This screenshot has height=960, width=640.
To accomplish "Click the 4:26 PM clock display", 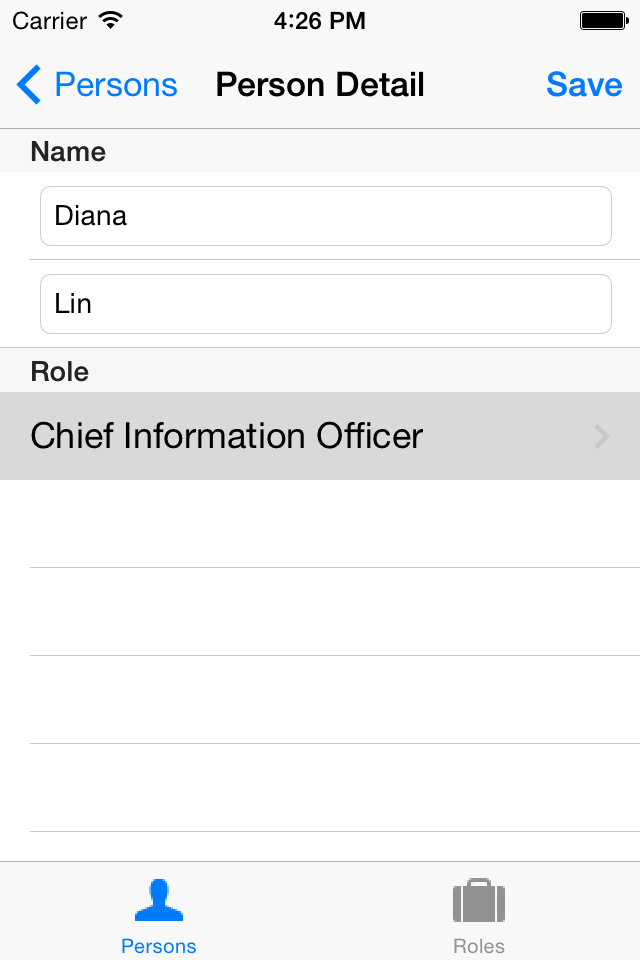I will point(320,21).
